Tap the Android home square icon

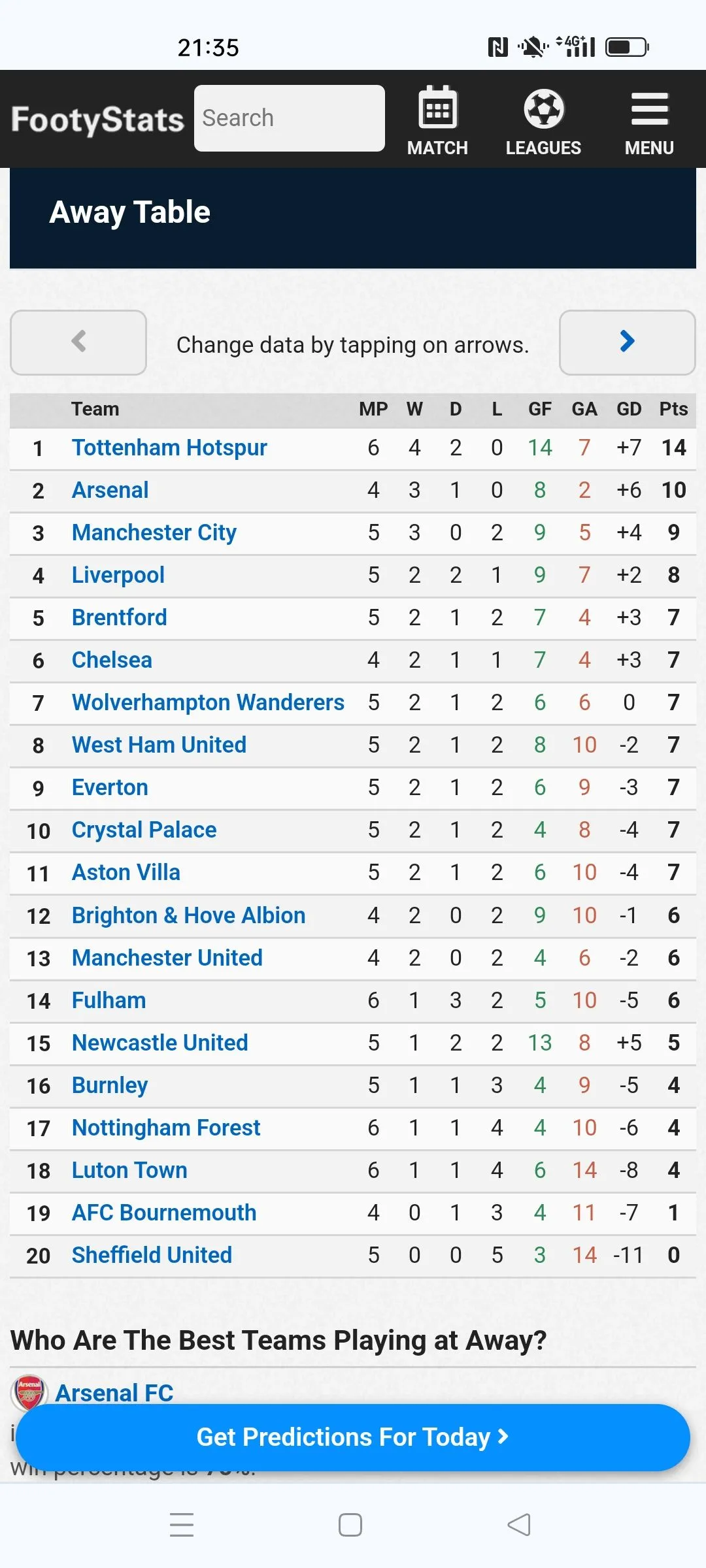tap(350, 1525)
